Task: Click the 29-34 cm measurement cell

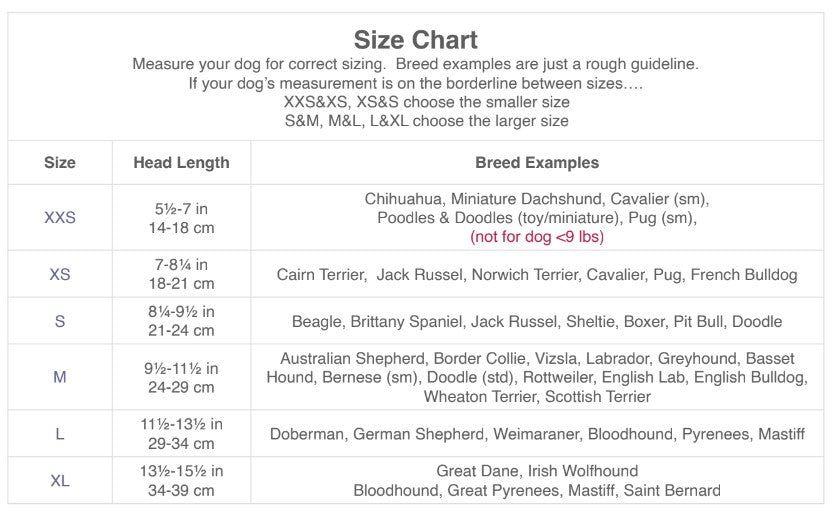Action: pyautogui.click(x=181, y=443)
